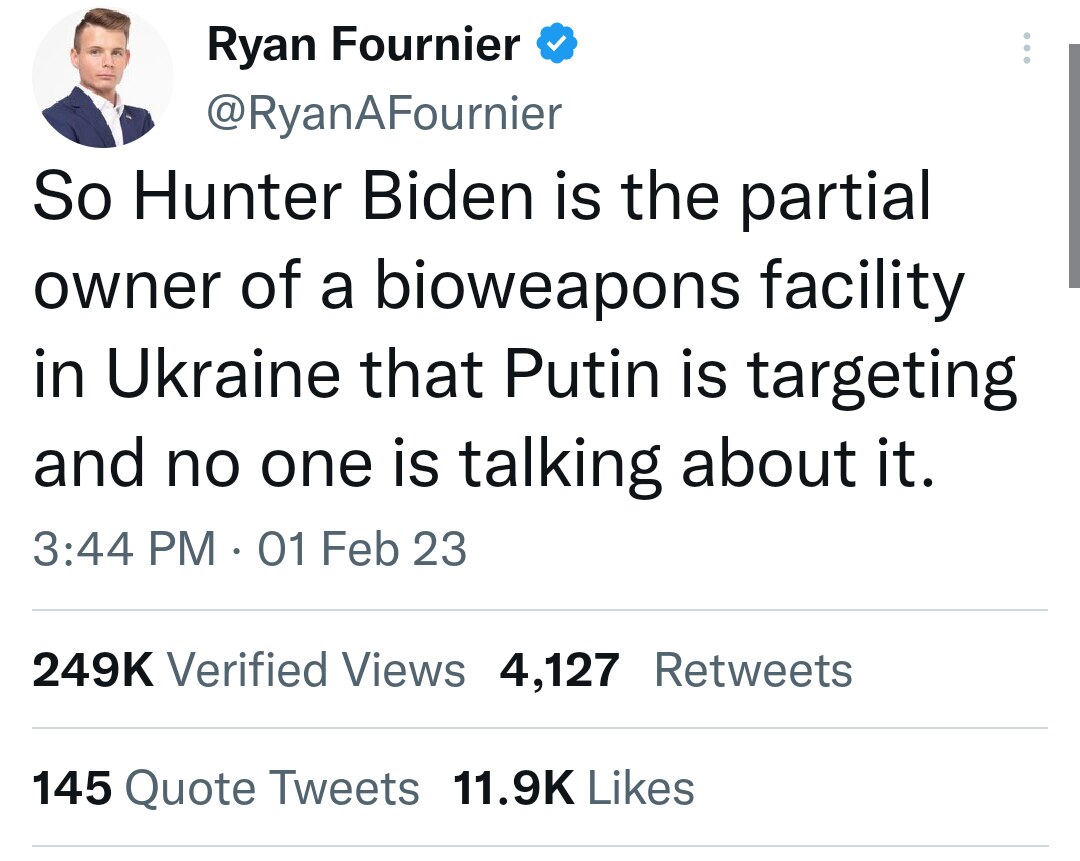Screen dimensions: 1080x861
Task: View who Likes this tweet
Action: (x=640, y=789)
